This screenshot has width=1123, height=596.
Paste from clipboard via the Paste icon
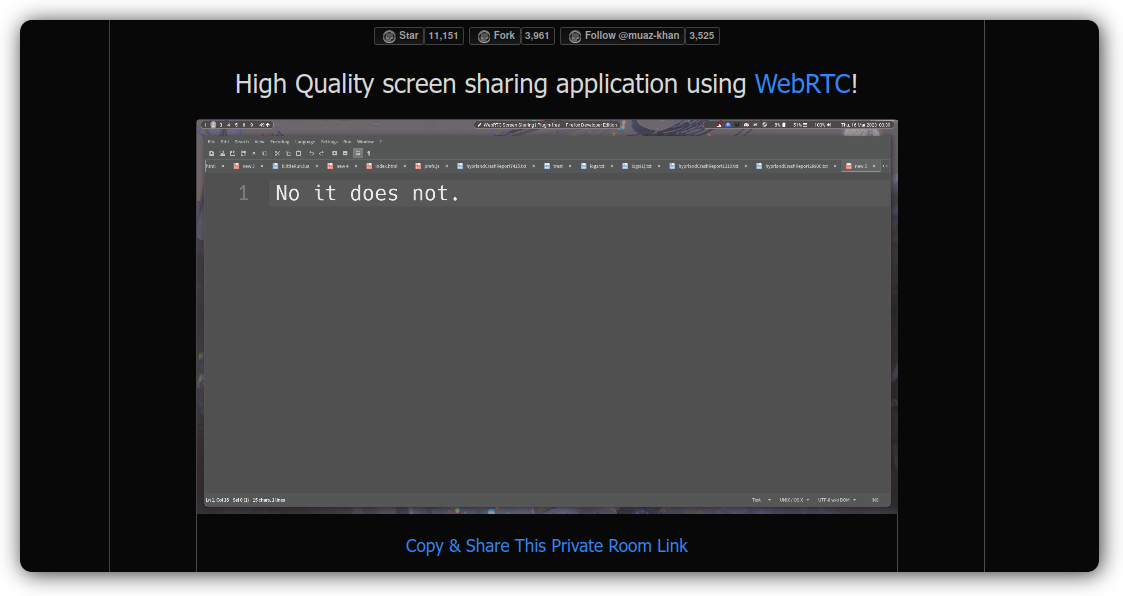(x=298, y=153)
